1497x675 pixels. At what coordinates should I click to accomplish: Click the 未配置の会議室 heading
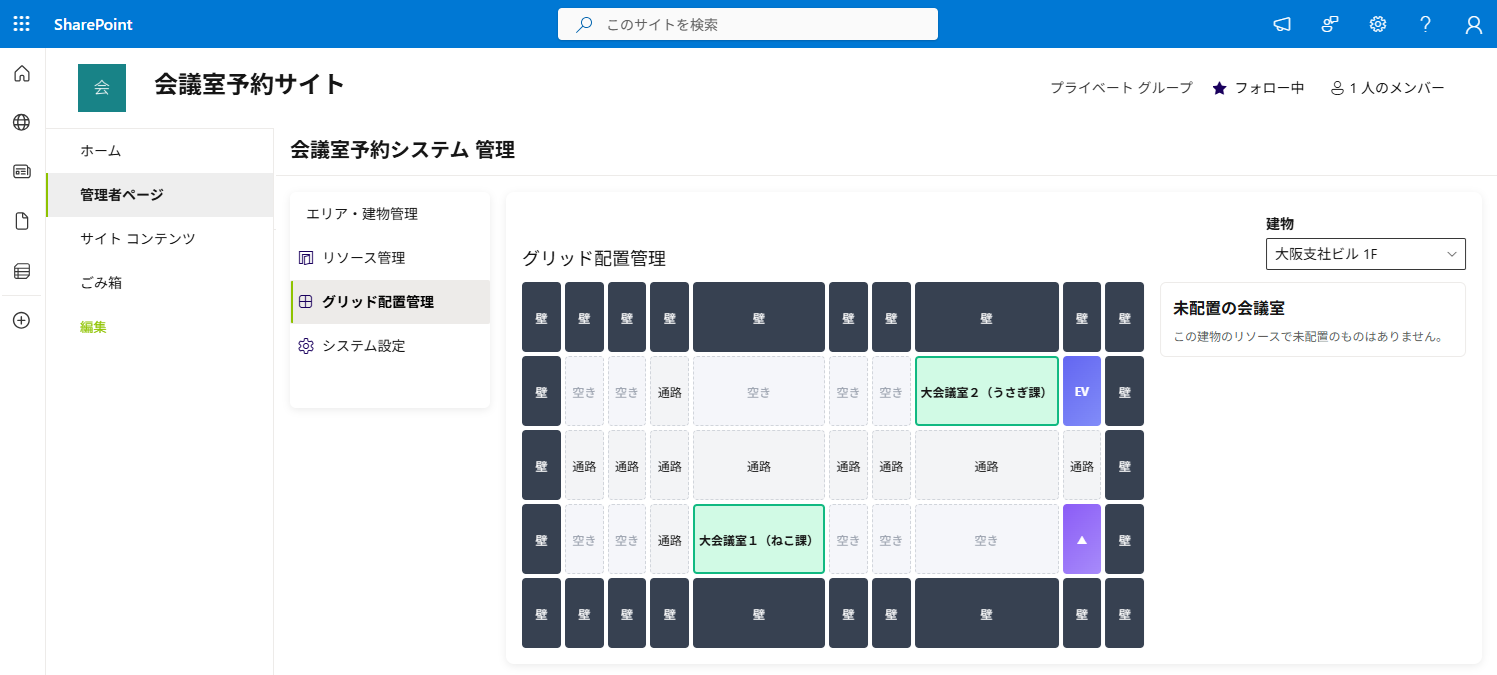click(1228, 308)
